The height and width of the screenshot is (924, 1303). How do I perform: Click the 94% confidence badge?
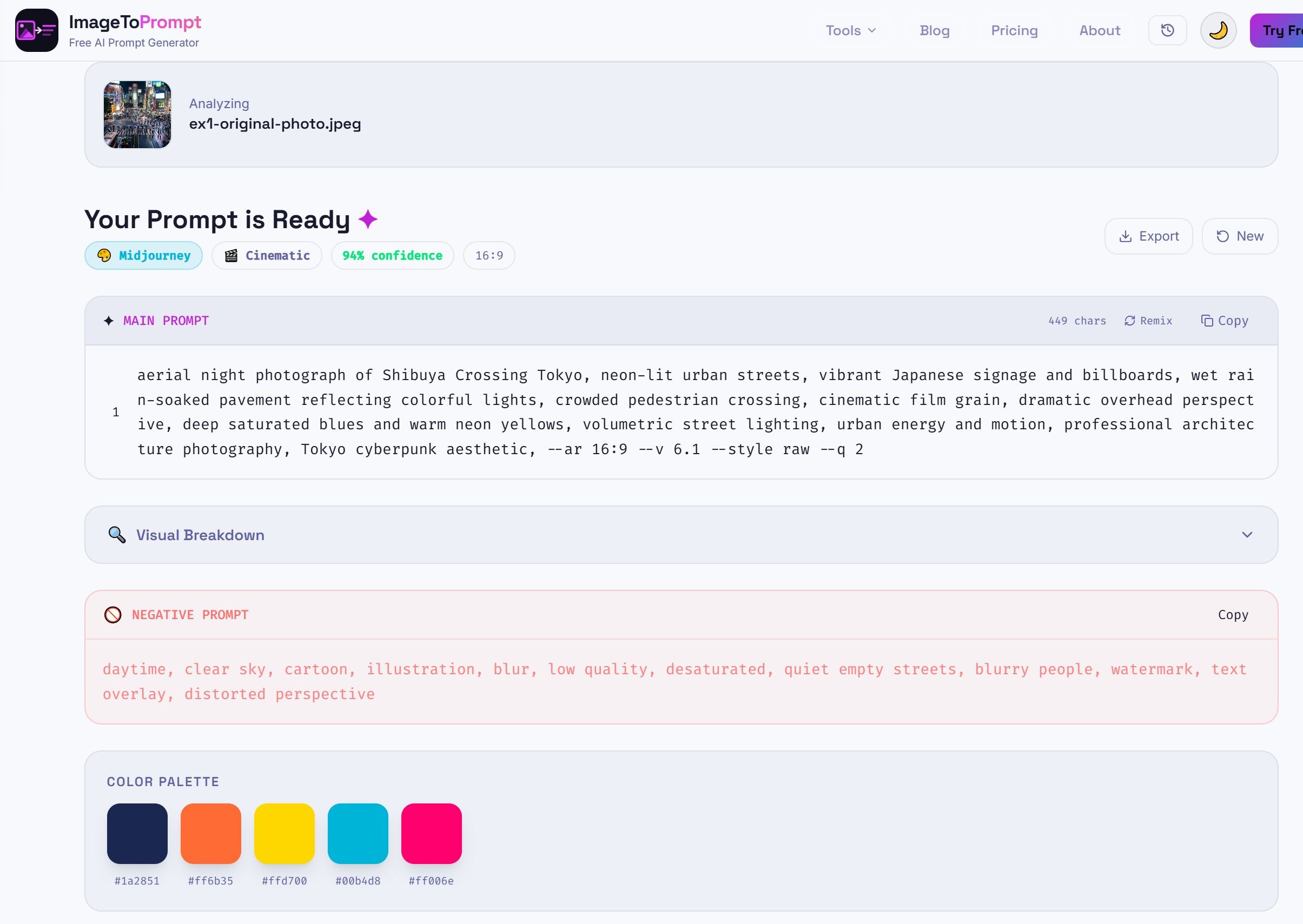[392, 256]
